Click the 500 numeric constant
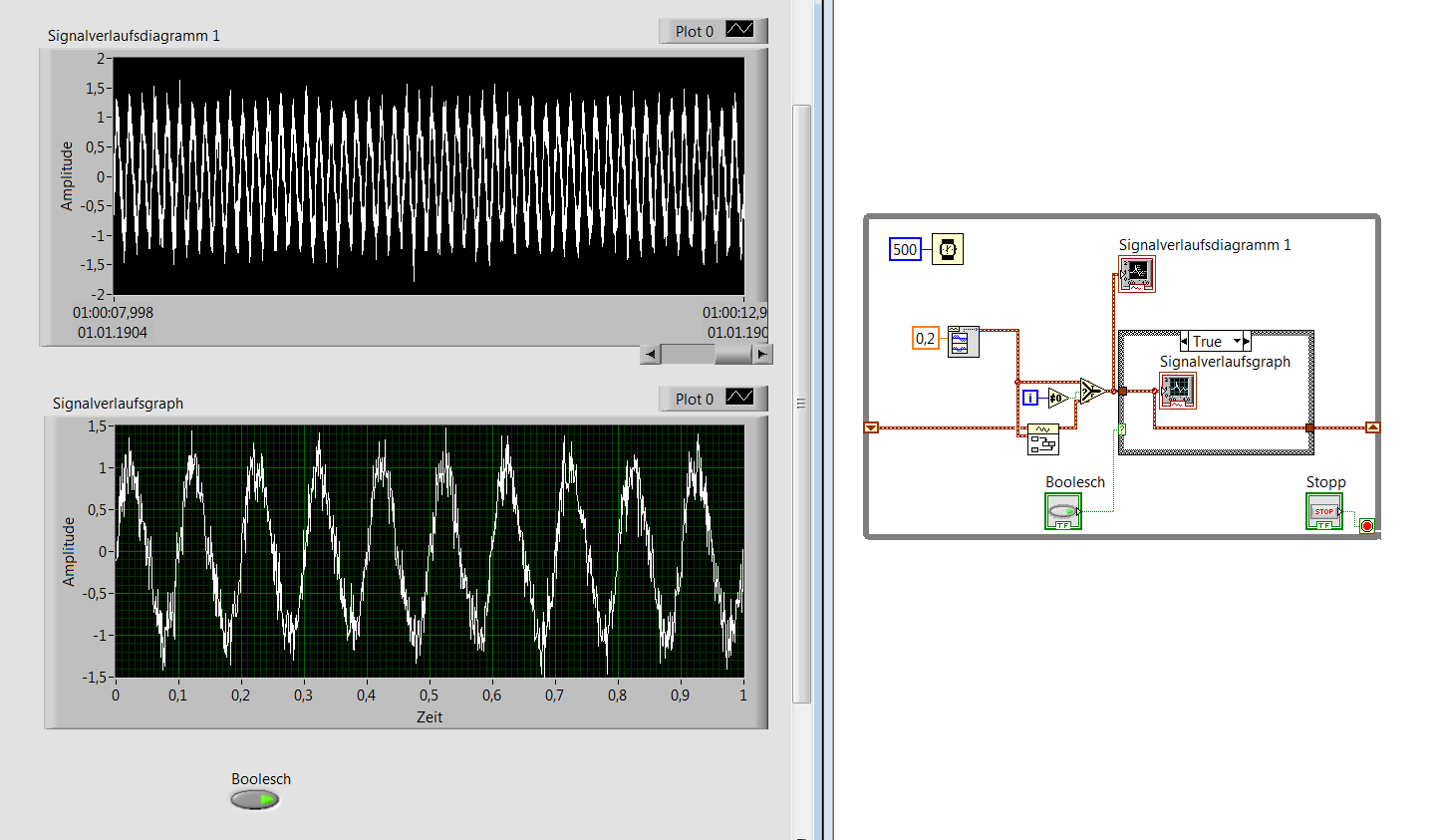Image resolution: width=1439 pixels, height=840 pixels. [x=905, y=249]
